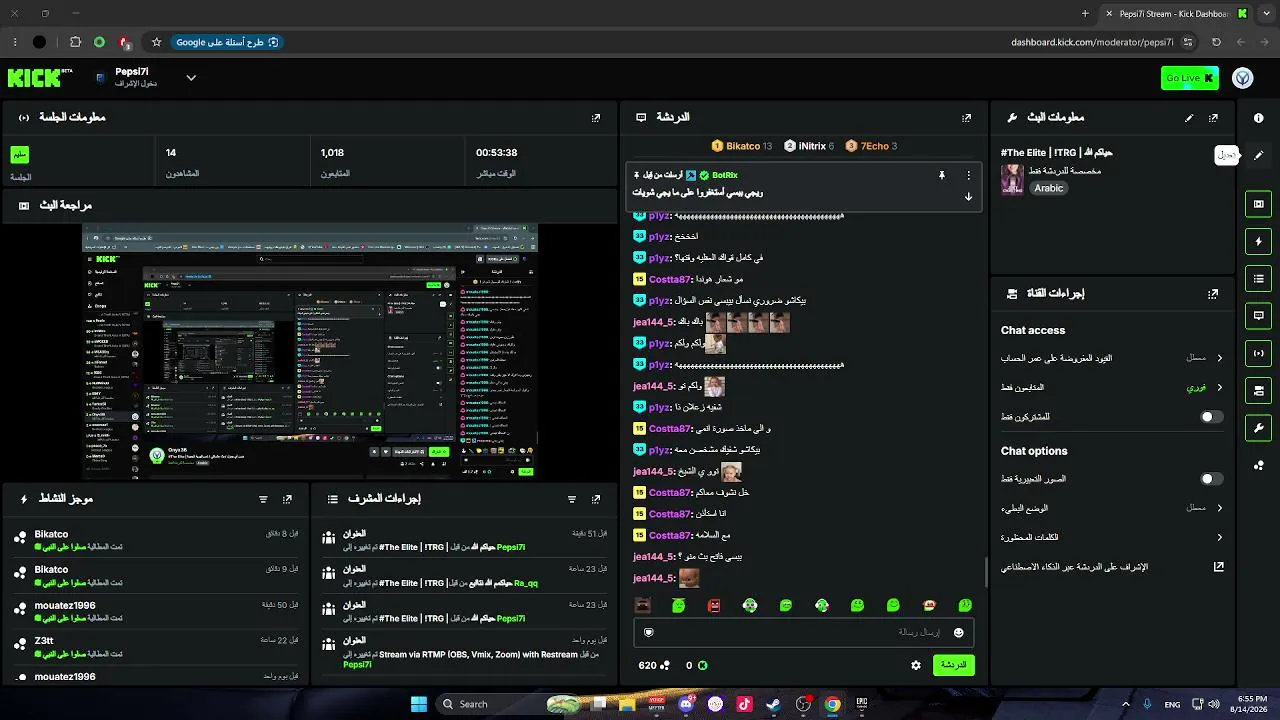This screenshot has height=720, width=1280.
Task: Open TikTok from the taskbar
Action: click(744, 704)
